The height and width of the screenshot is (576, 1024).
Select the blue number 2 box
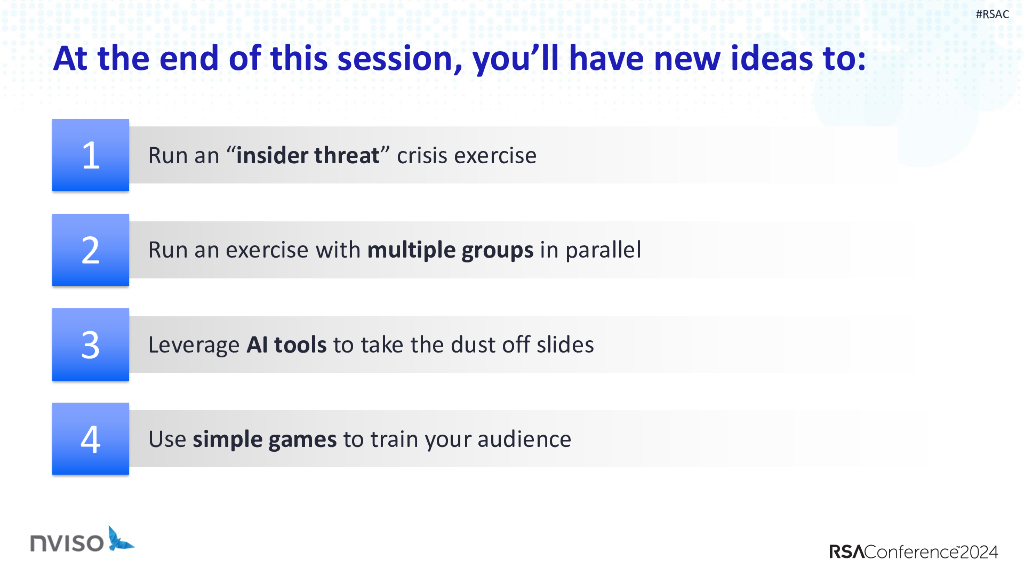90,250
